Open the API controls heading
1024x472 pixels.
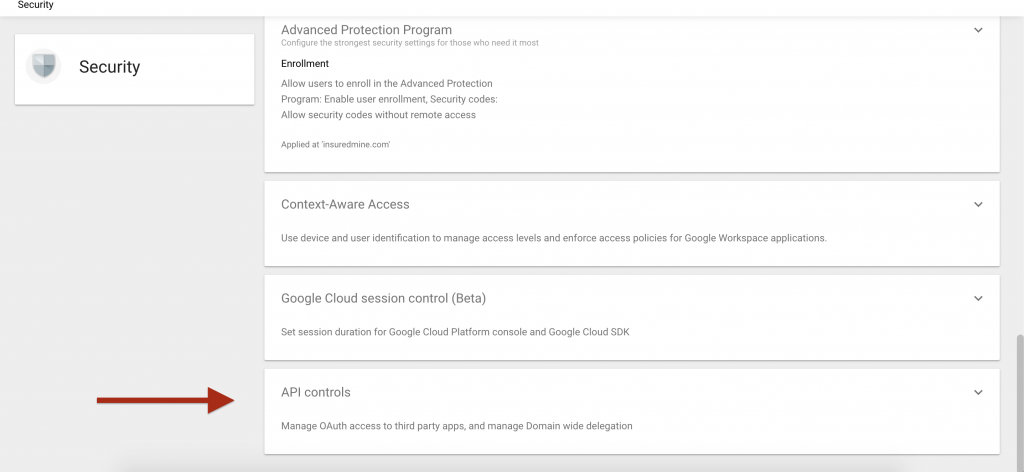[316, 392]
